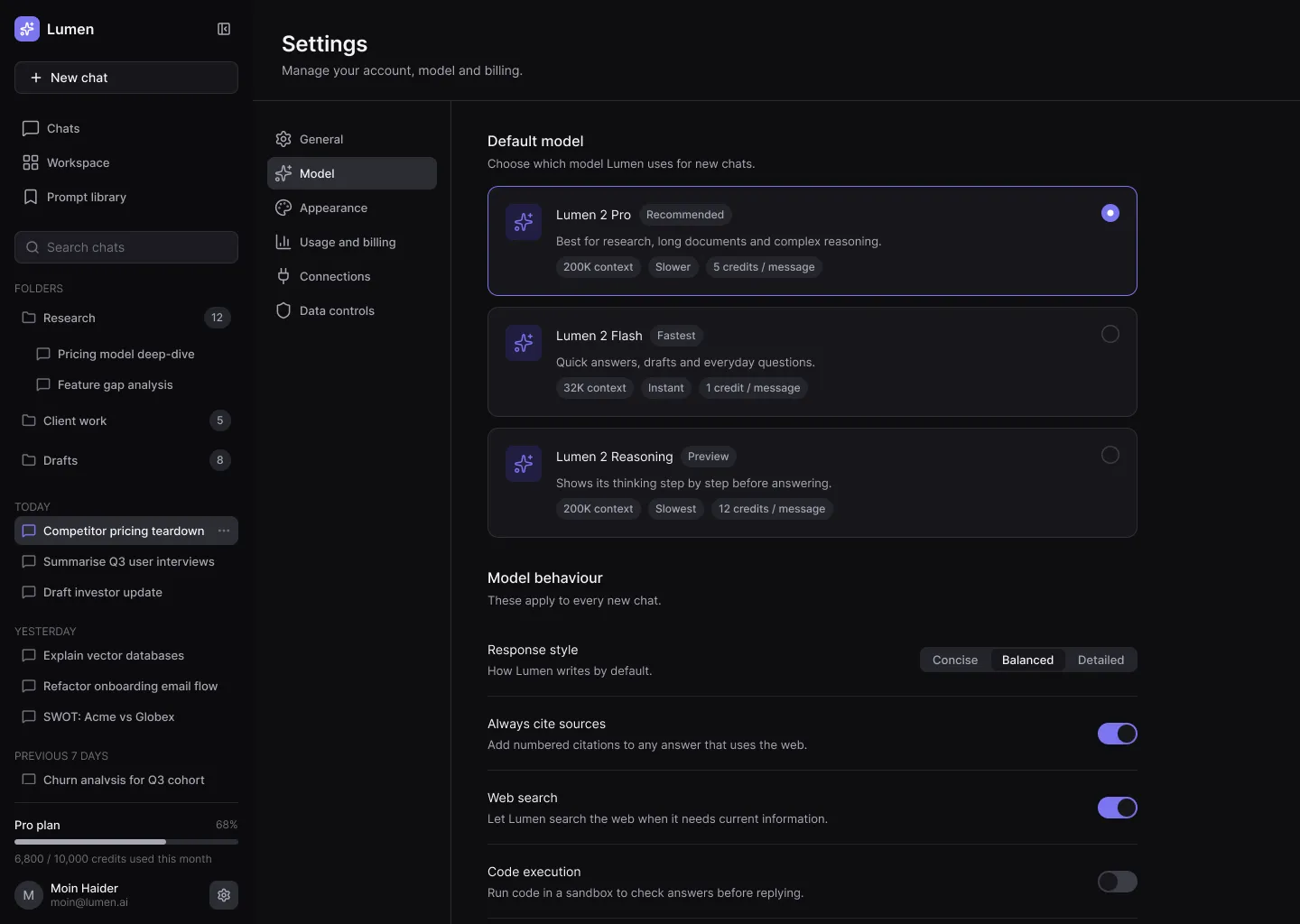
Task: Choose the Balanced response style
Action: 1027,660
